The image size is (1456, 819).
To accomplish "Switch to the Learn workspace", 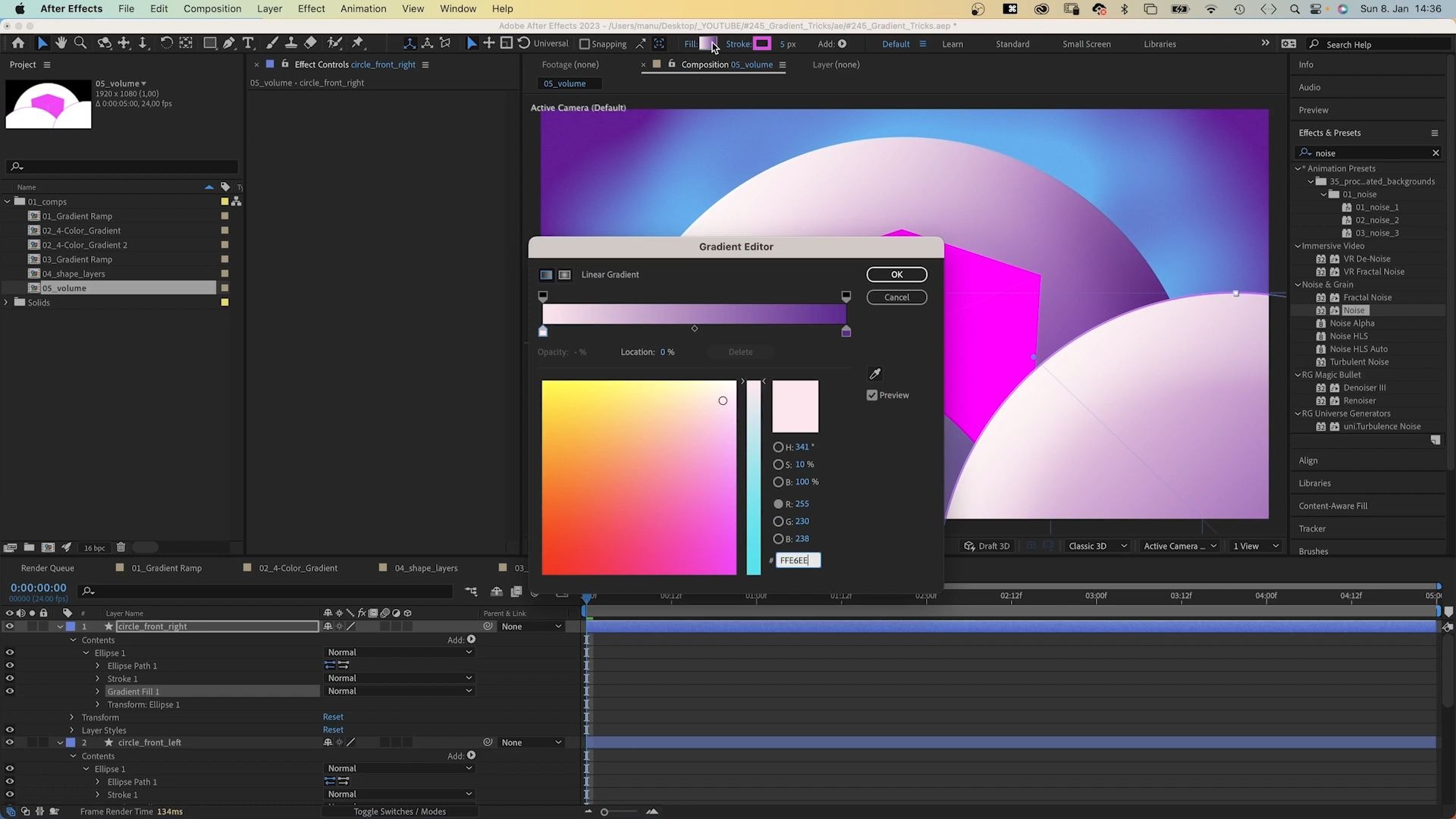I will point(952,44).
